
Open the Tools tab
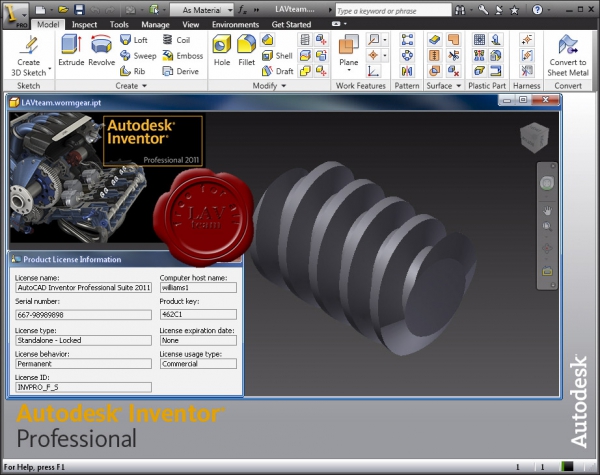tap(119, 24)
